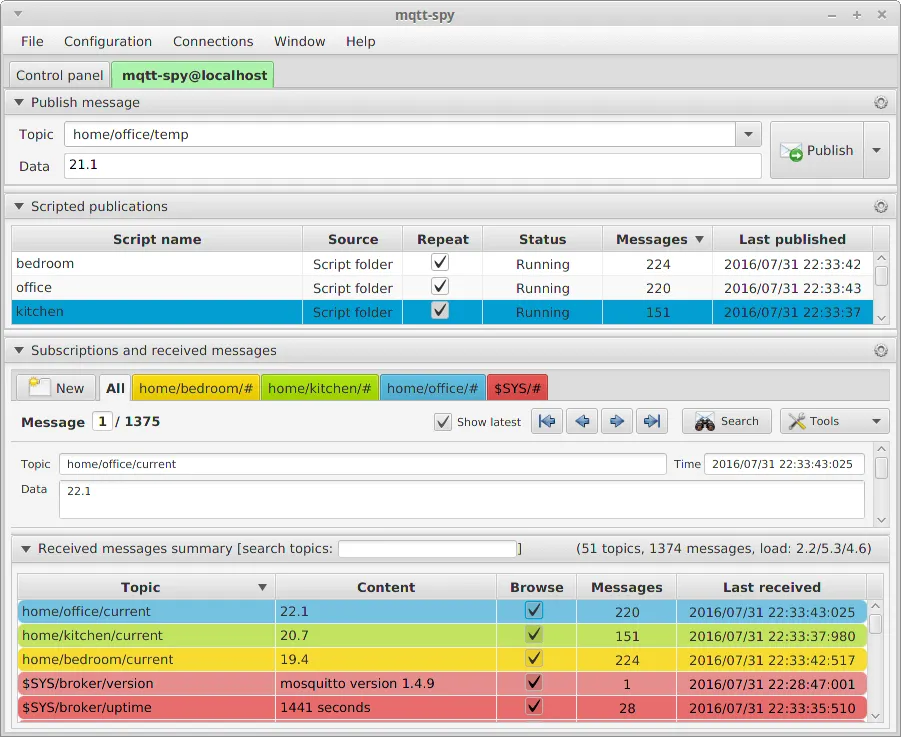This screenshot has width=901, height=737.
Task: Jump to first message navigation arrow
Action: [546, 421]
